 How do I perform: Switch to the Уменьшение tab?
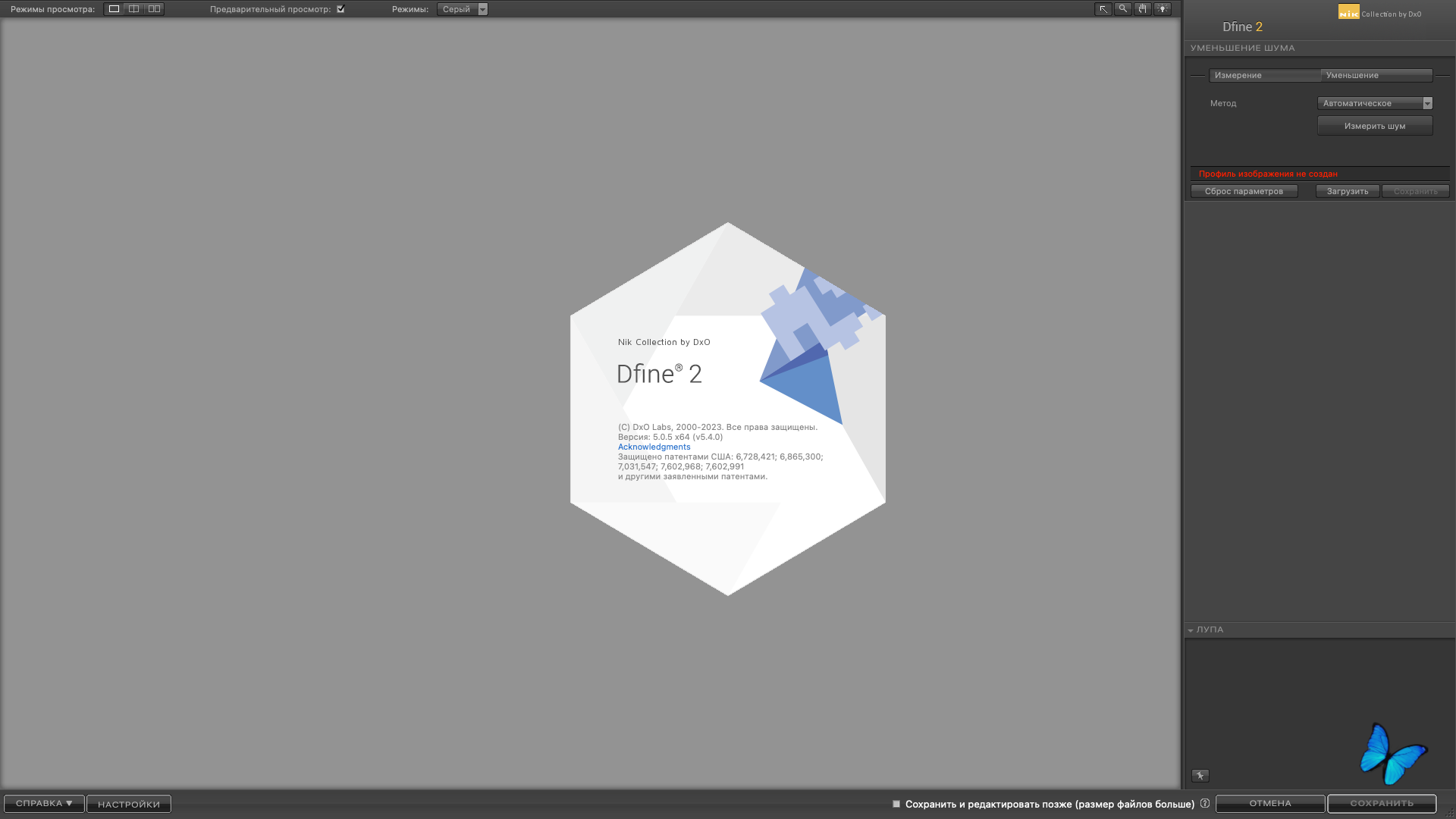click(1376, 75)
